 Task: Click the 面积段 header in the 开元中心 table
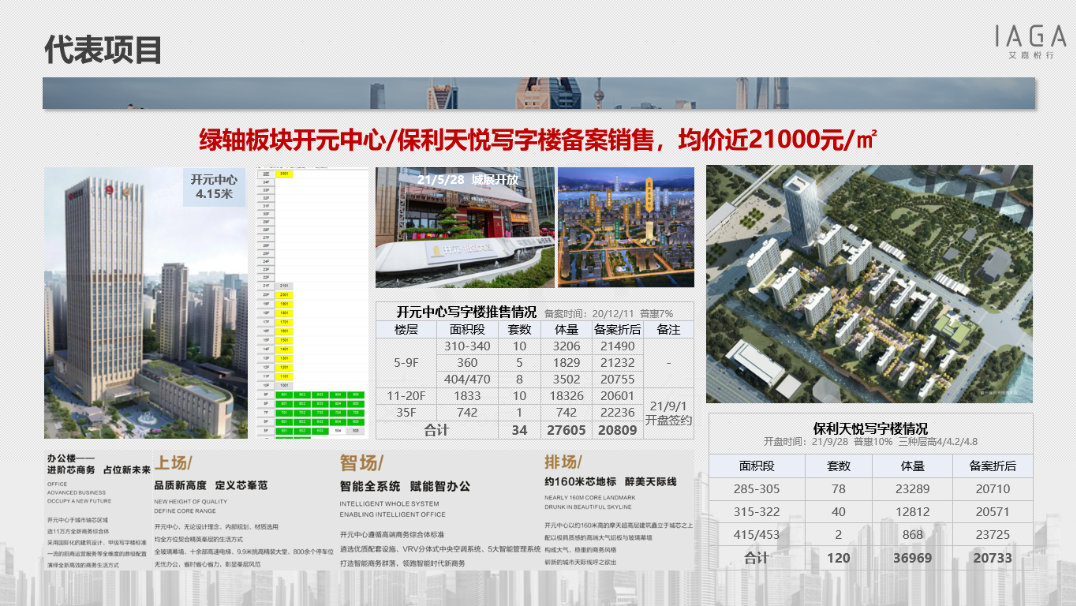pyautogui.click(x=467, y=329)
